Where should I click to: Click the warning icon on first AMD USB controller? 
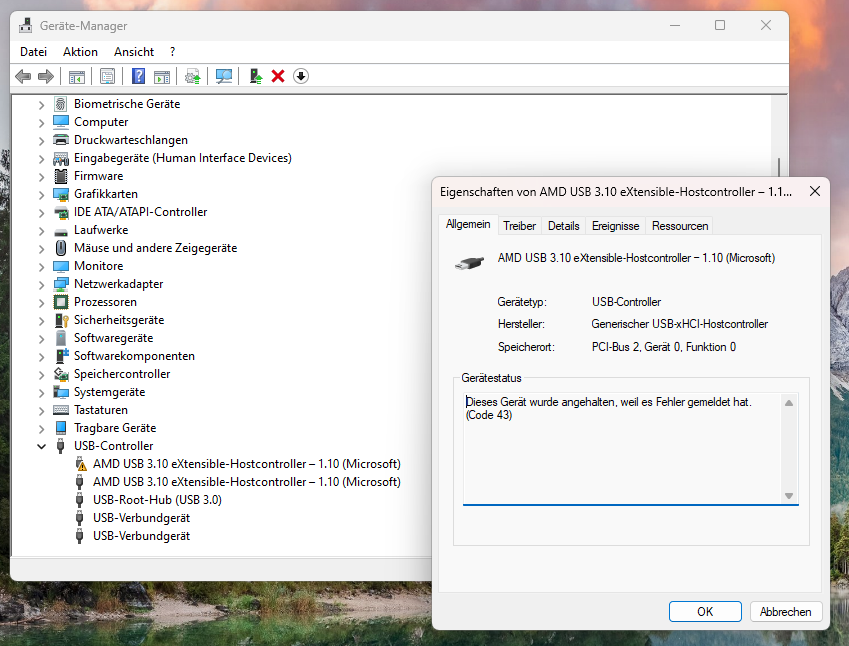pos(80,464)
